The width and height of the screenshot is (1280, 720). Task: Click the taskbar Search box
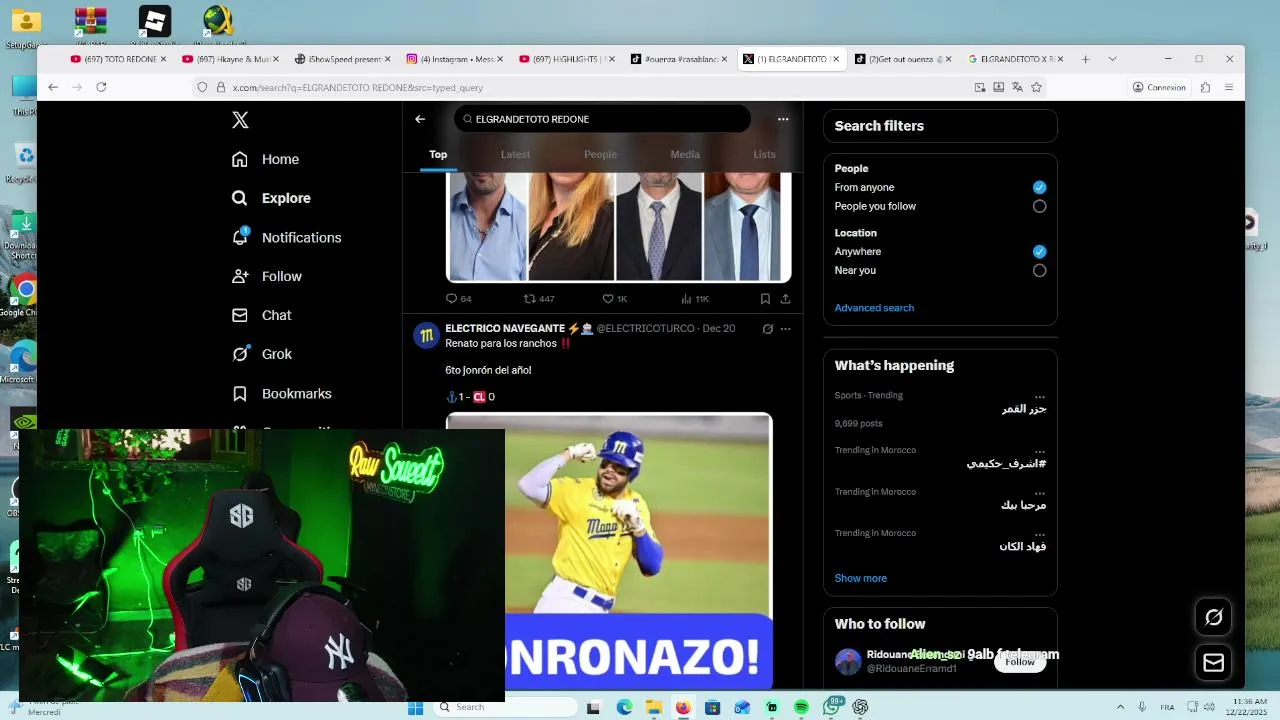tap(505, 707)
